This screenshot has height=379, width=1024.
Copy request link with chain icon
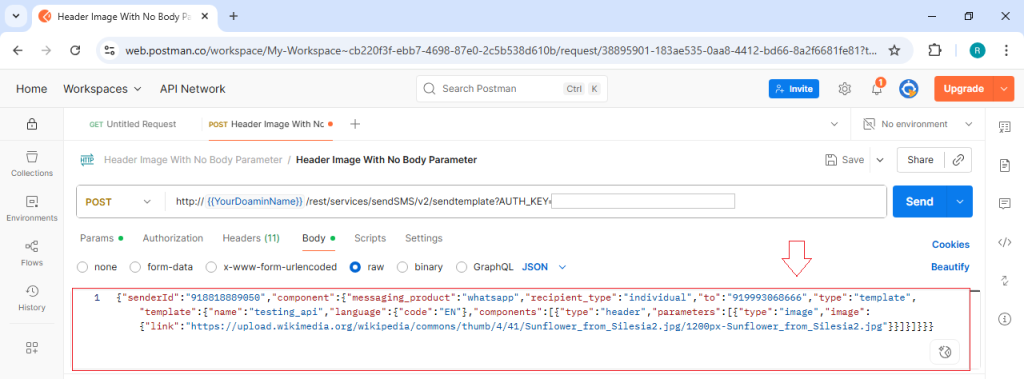(958, 159)
